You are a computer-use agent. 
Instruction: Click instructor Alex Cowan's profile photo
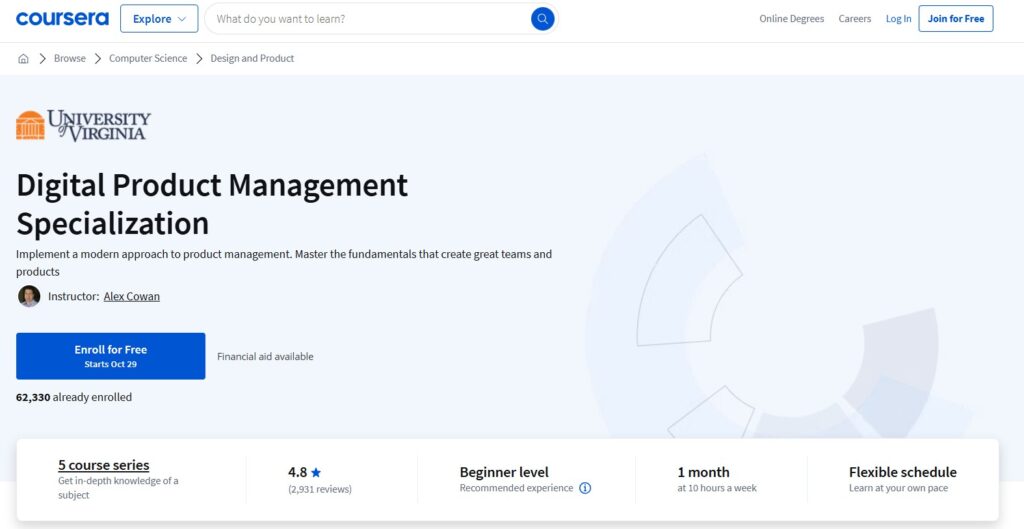(x=29, y=296)
